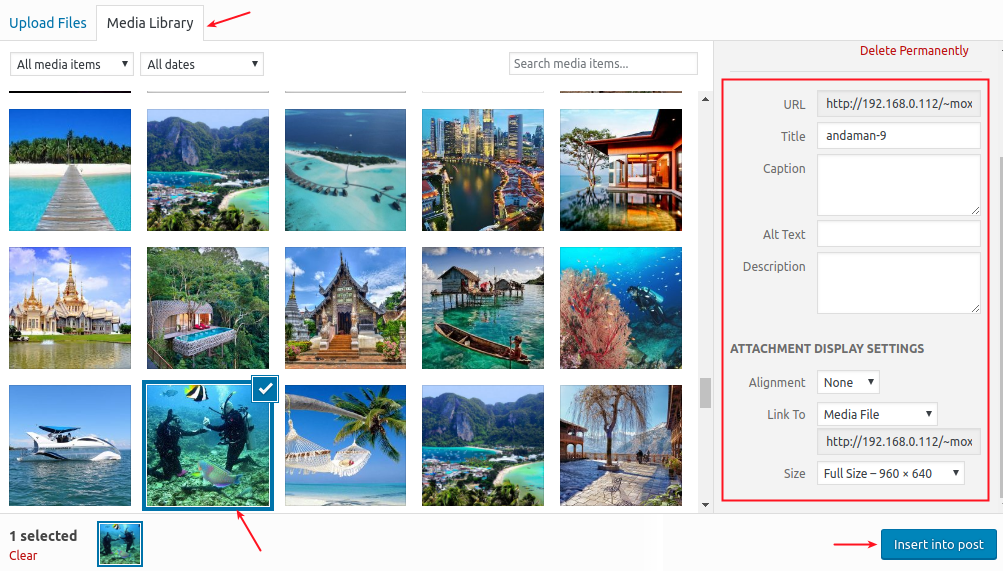
Task: Switch to the Upload Files tab
Action: pos(48,23)
